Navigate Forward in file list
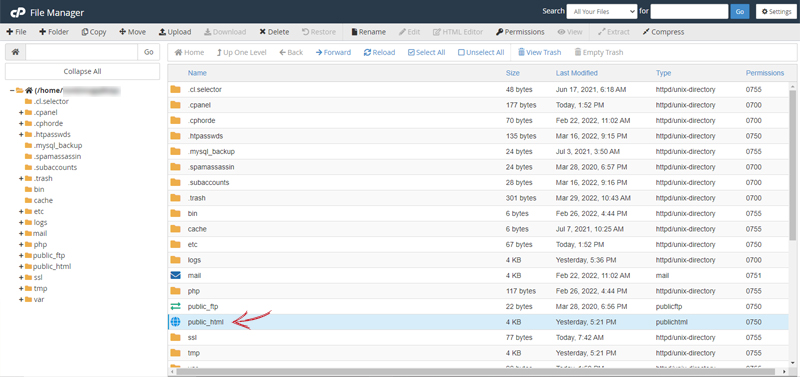This screenshot has width=800, height=377. [333, 52]
